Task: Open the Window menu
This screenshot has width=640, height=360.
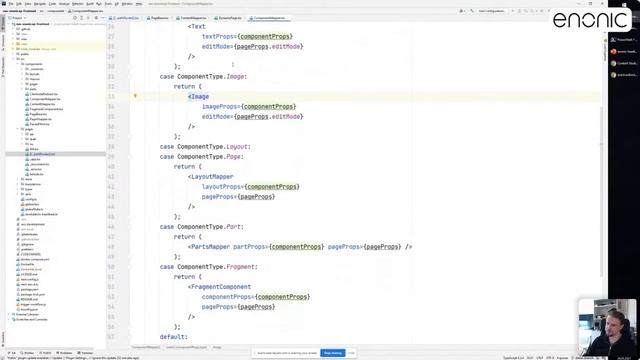Action: pyautogui.click(x=127, y=4)
